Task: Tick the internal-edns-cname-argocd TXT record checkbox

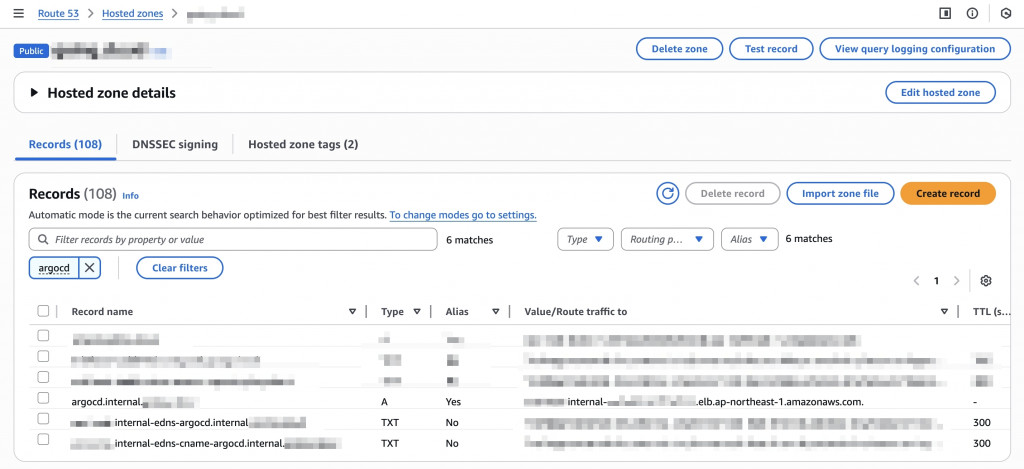Action: pos(43,440)
